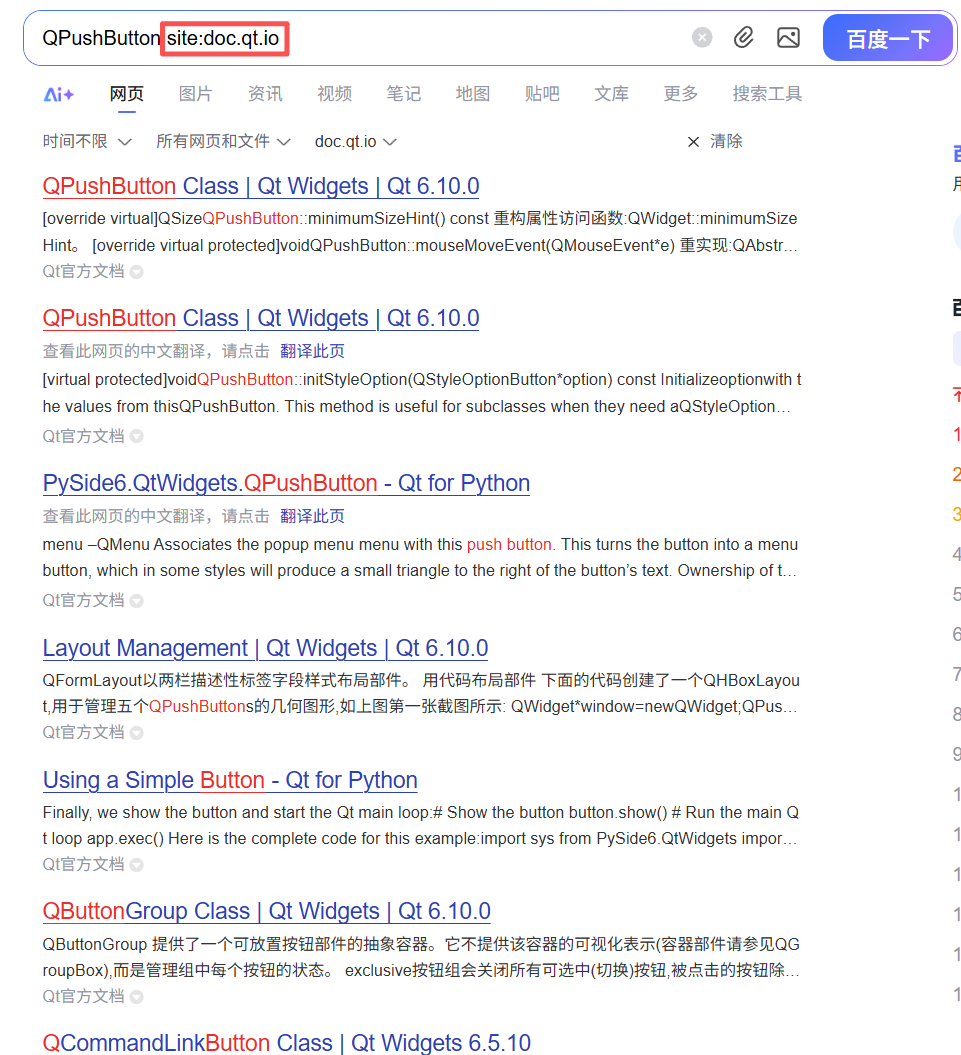
Task: Click the 笔记 search category
Action: pyautogui.click(x=403, y=93)
